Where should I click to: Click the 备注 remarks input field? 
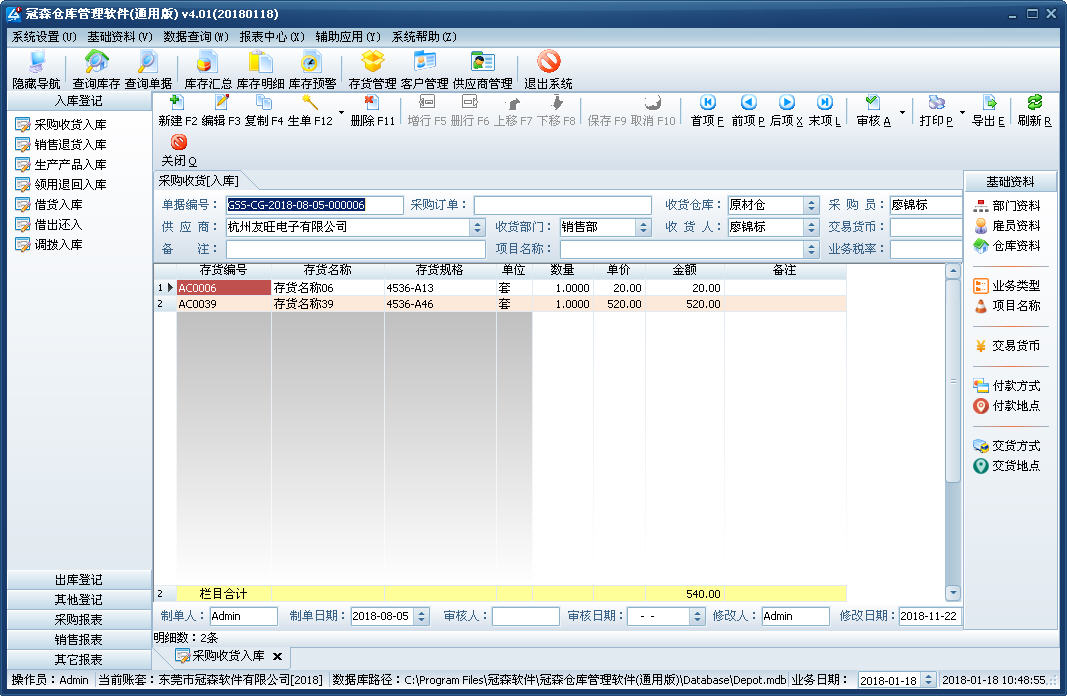click(x=356, y=249)
